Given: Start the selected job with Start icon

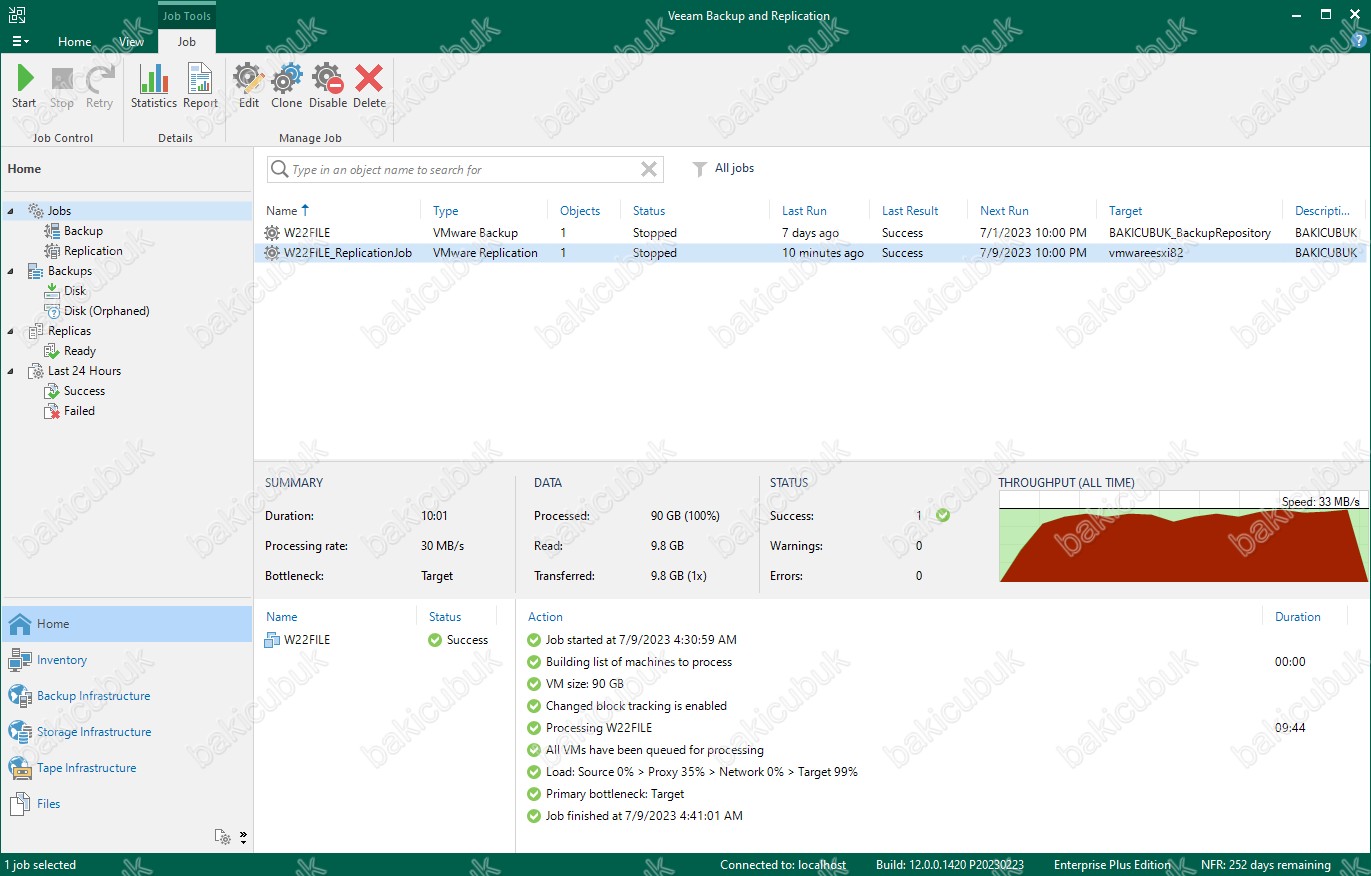Looking at the screenshot, I should click(24, 86).
